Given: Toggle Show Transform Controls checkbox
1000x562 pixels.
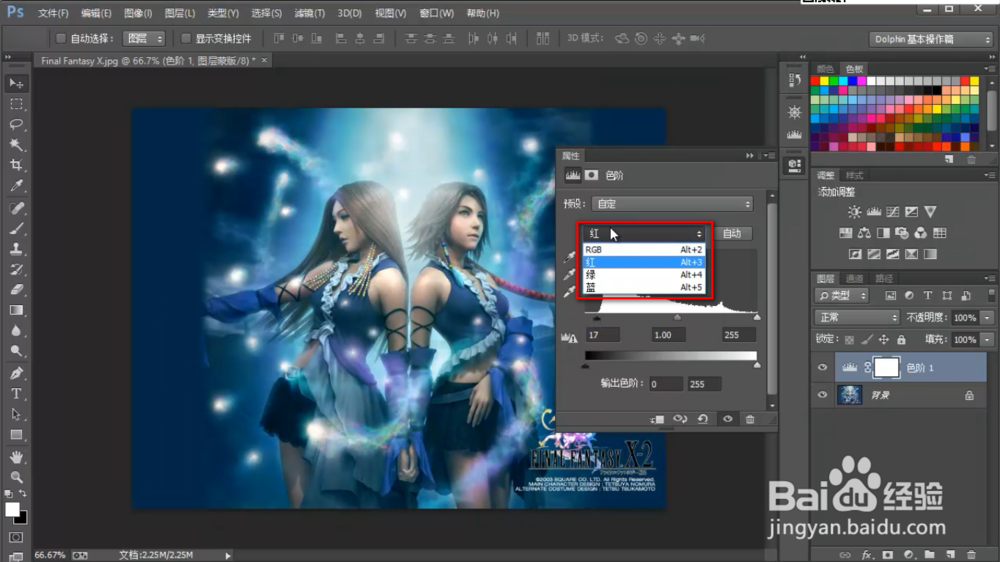Looking at the screenshot, I should click(186, 38).
